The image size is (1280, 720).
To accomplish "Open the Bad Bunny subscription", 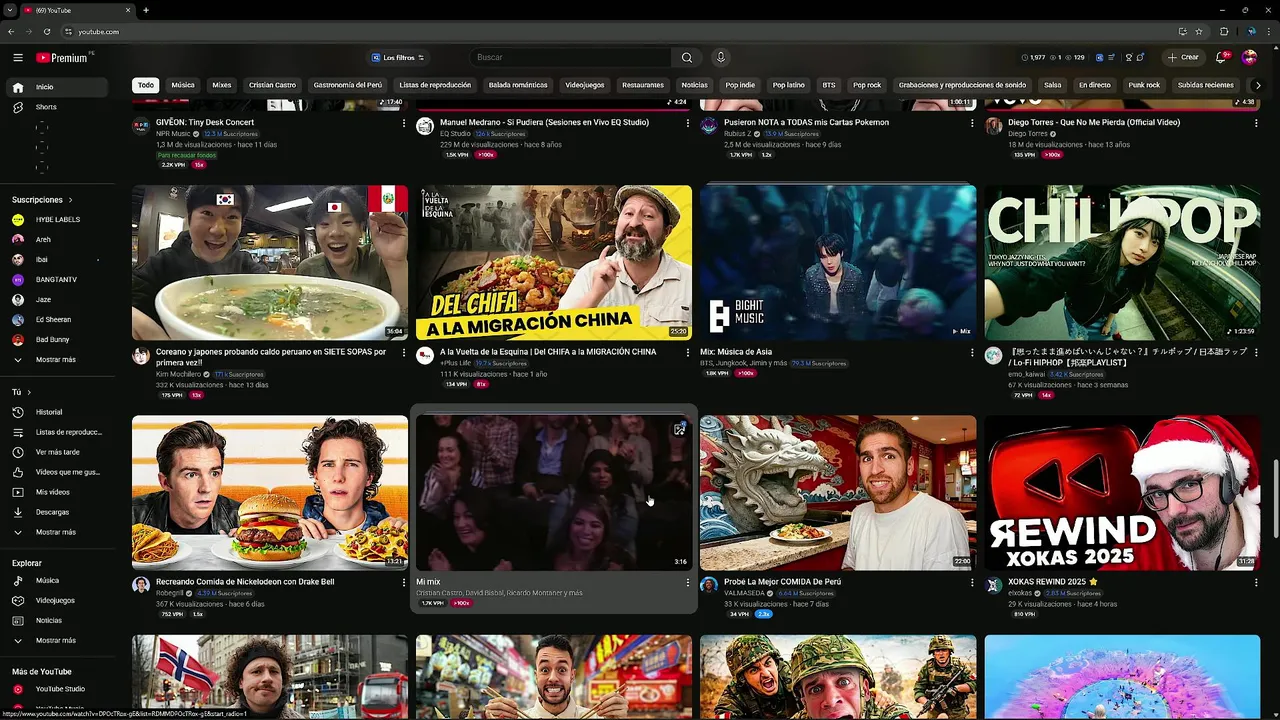I will [x=58, y=340].
